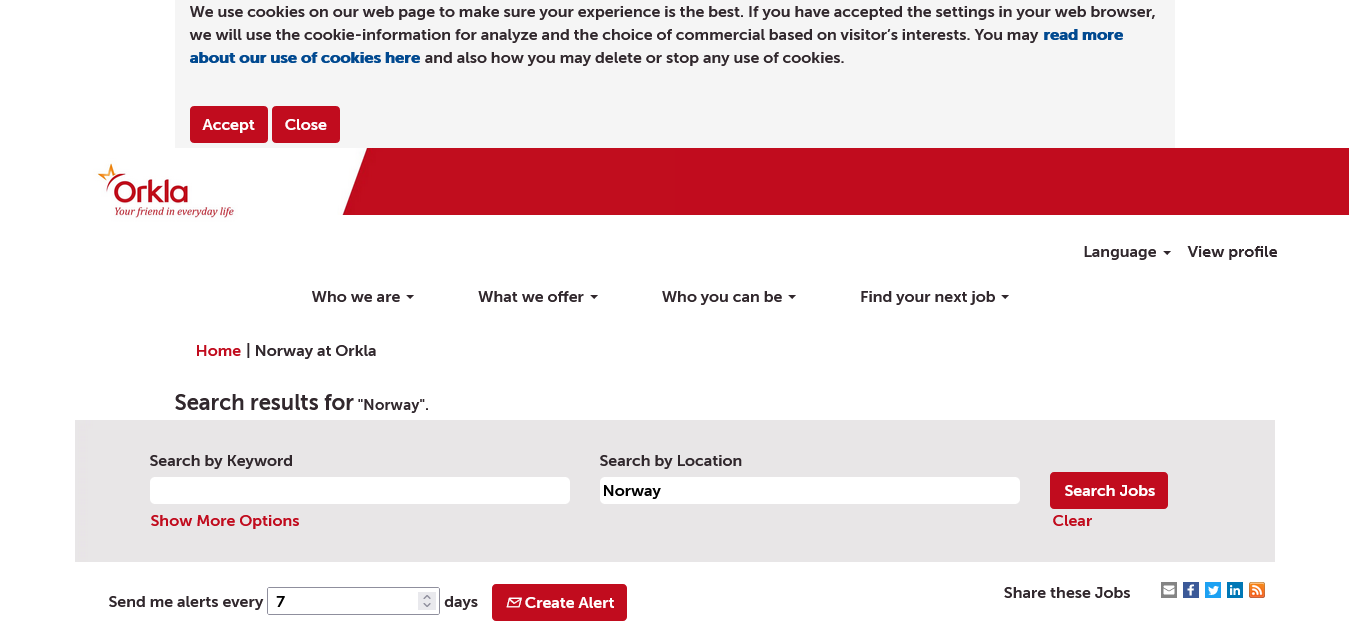Close the cookie banner

305,125
